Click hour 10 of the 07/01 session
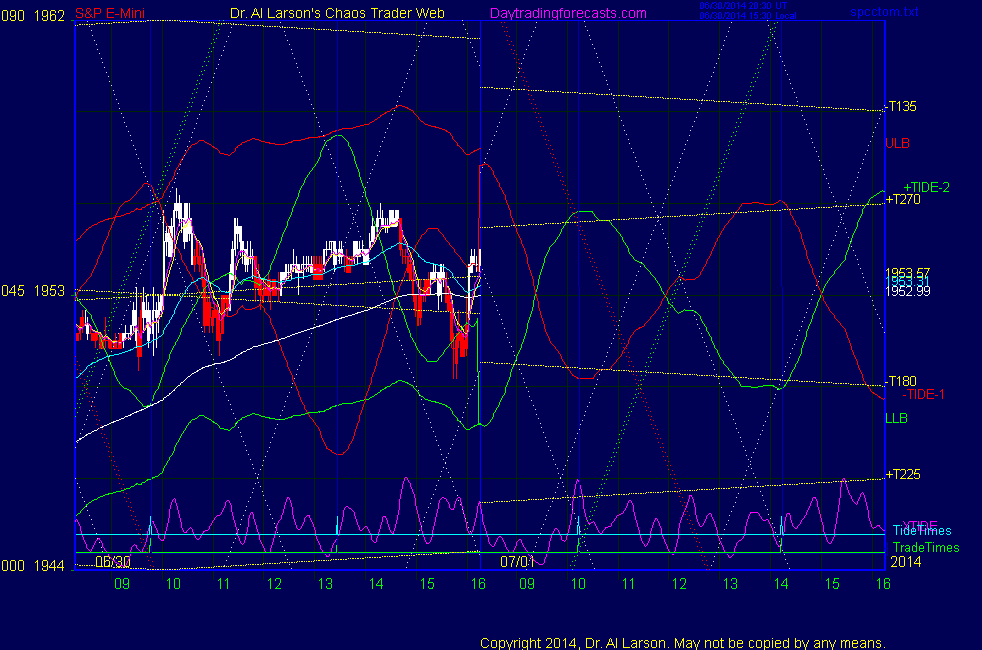This screenshot has width=982, height=650. point(578,584)
